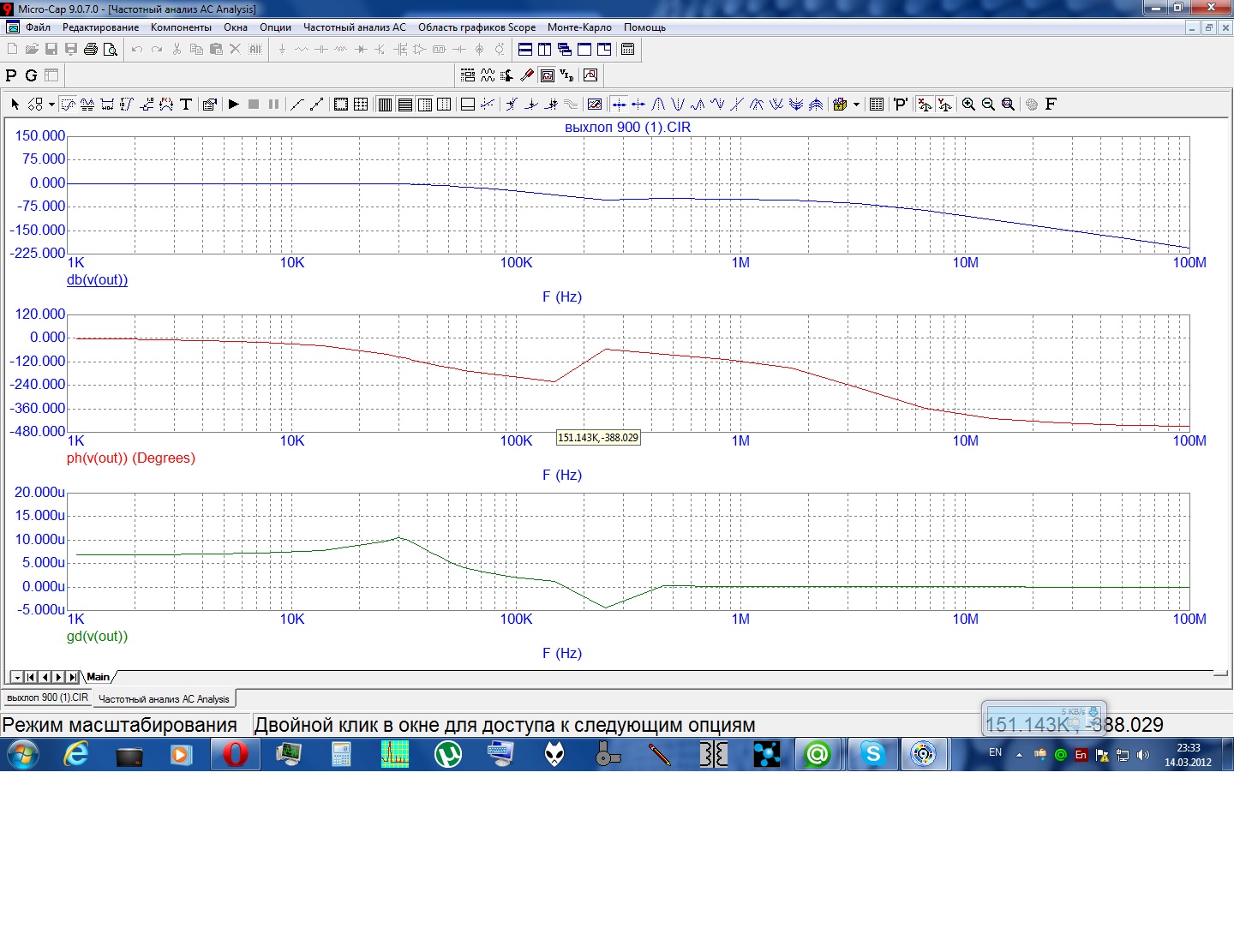Open the Область графиков Scope menu
Viewport: 1234px width, 952px height.
[x=476, y=27]
